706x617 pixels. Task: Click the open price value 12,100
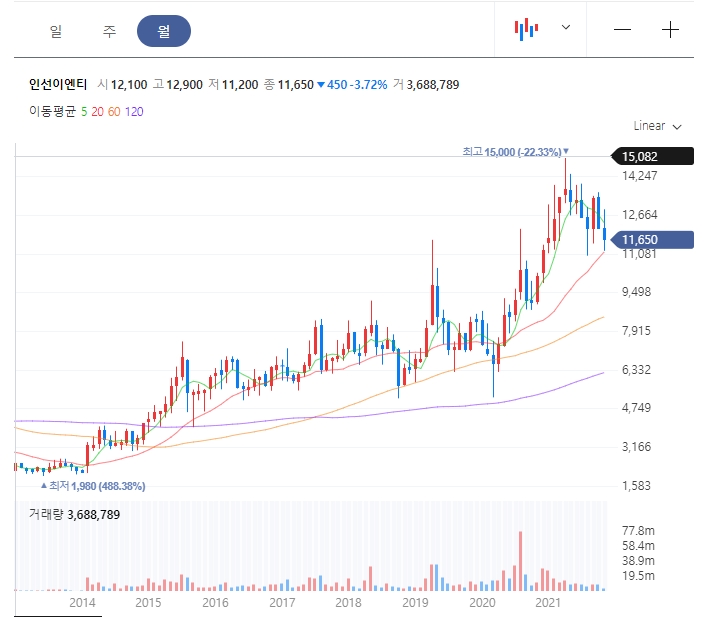tap(129, 85)
